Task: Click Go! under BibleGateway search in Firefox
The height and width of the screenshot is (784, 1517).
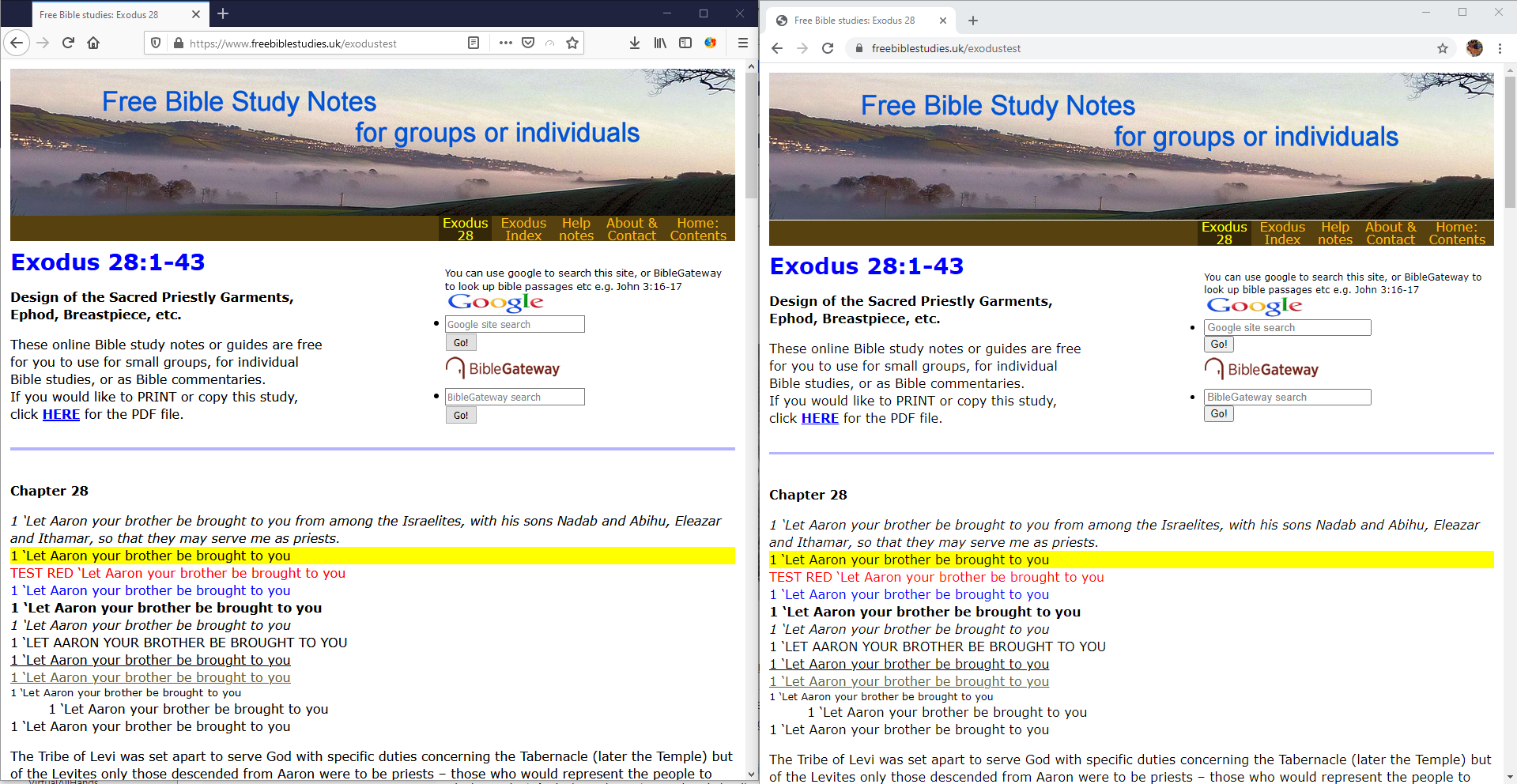Action: coord(461,415)
